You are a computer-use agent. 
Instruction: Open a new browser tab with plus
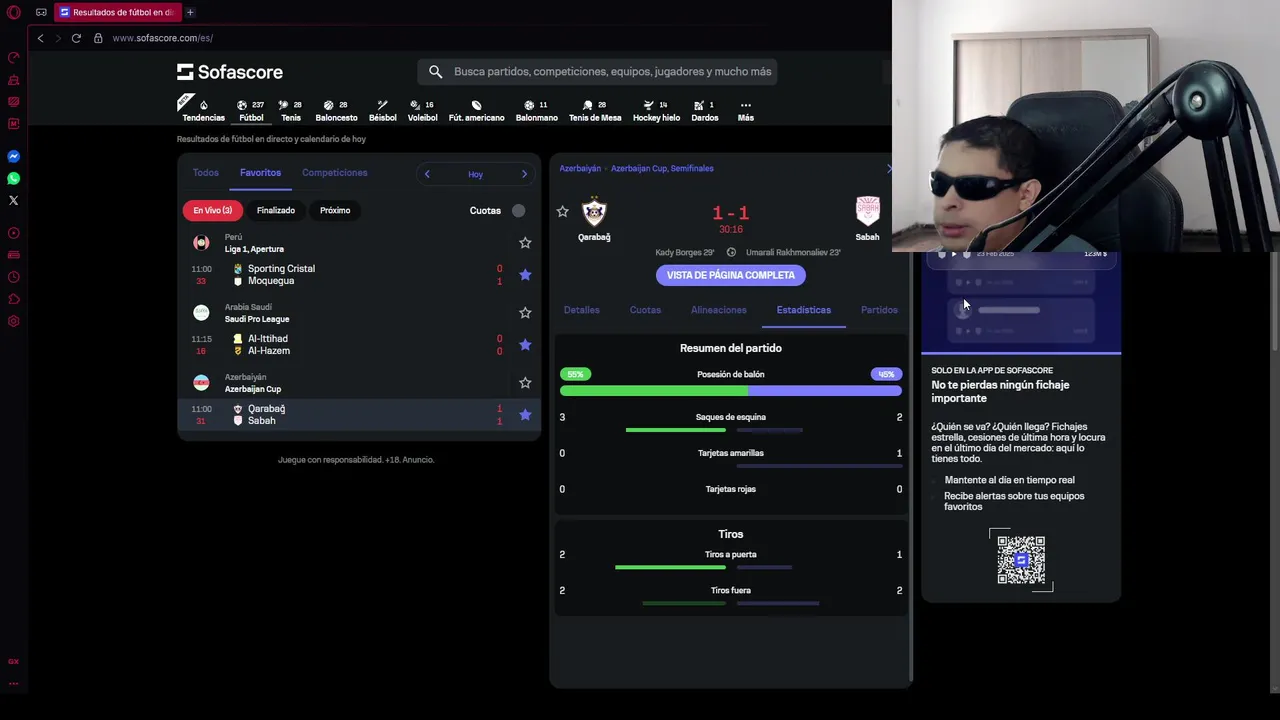pos(190,12)
